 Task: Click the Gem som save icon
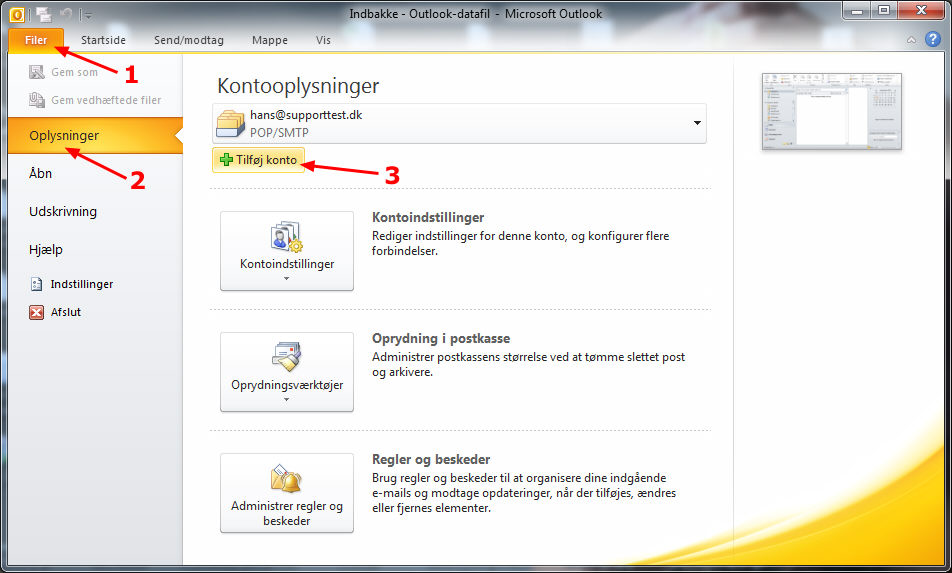[x=37, y=73]
